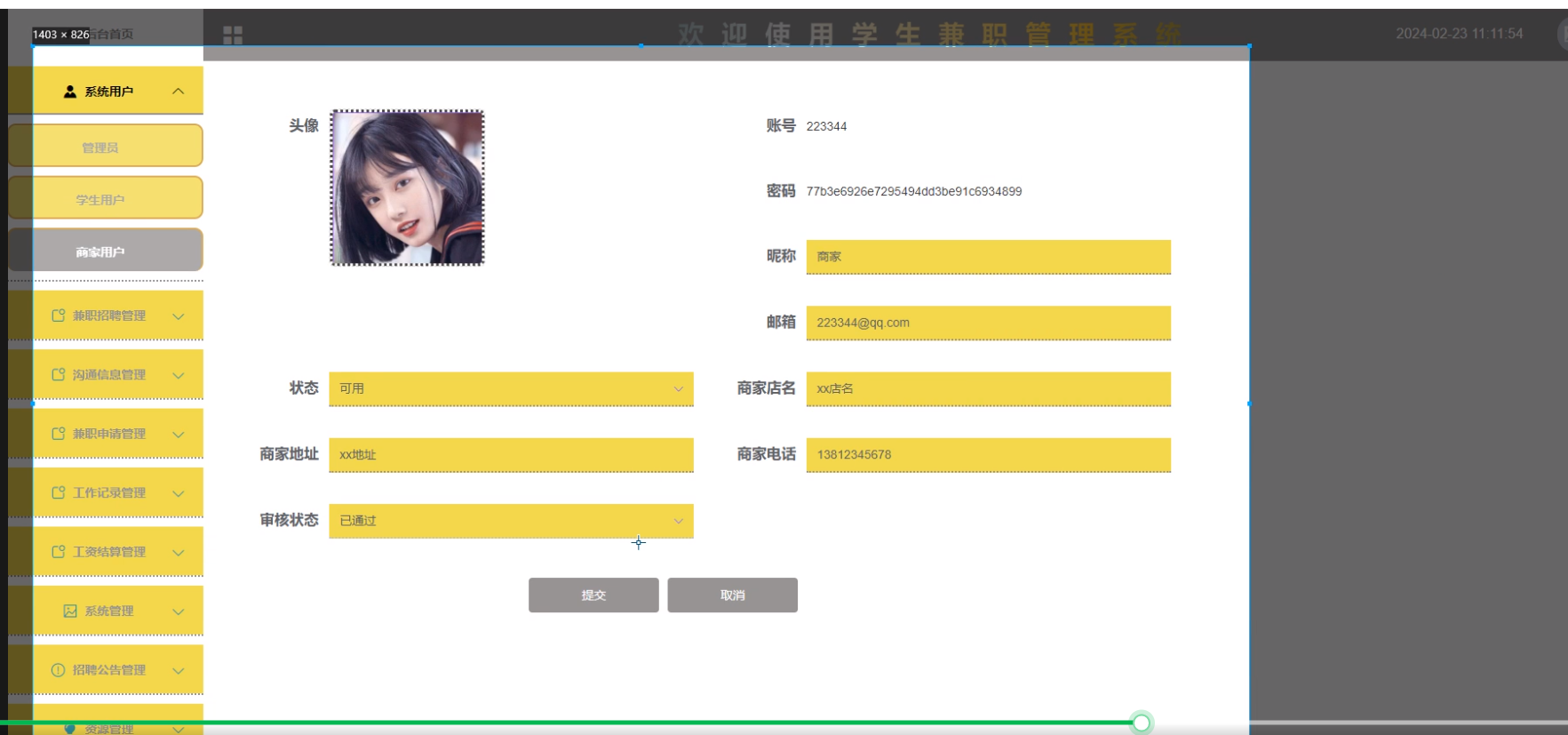Click the 昵称 input field
This screenshot has height=735, width=1568.
[988, 257]
